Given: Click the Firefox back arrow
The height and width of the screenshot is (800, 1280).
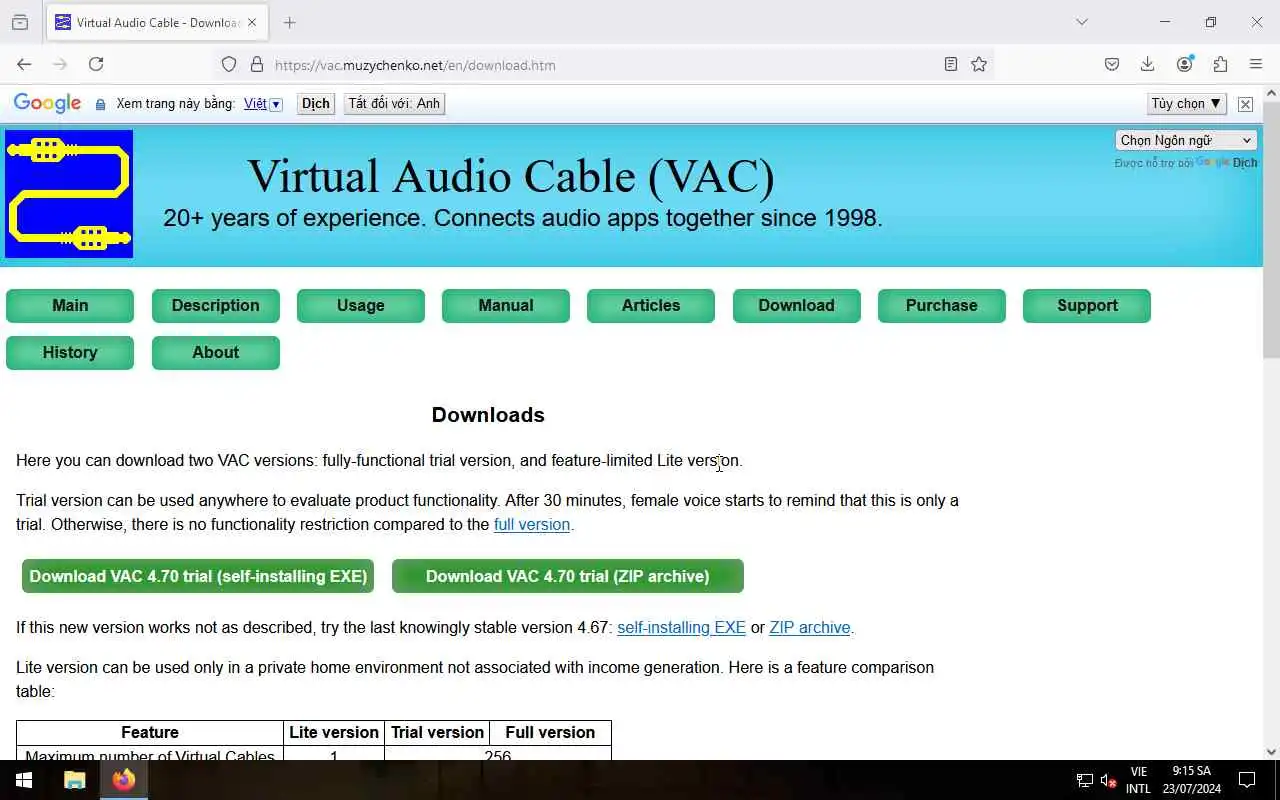Looking at the screenshot, I should pyautogui.click(x=24, y=64).
